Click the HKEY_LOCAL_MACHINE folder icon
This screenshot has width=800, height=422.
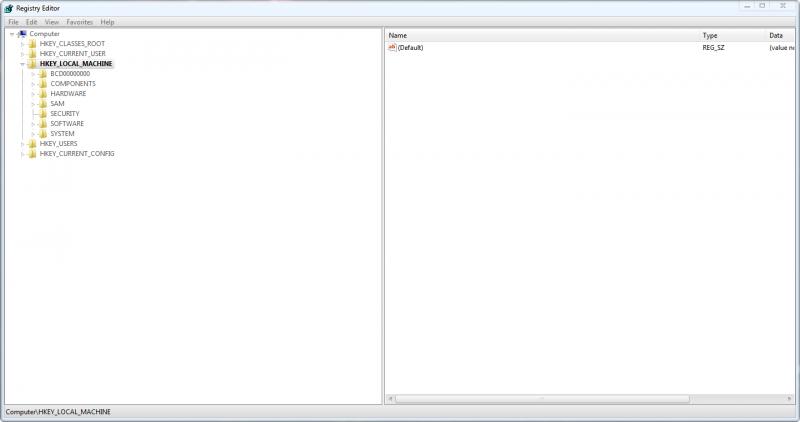[x=32, y=64]
